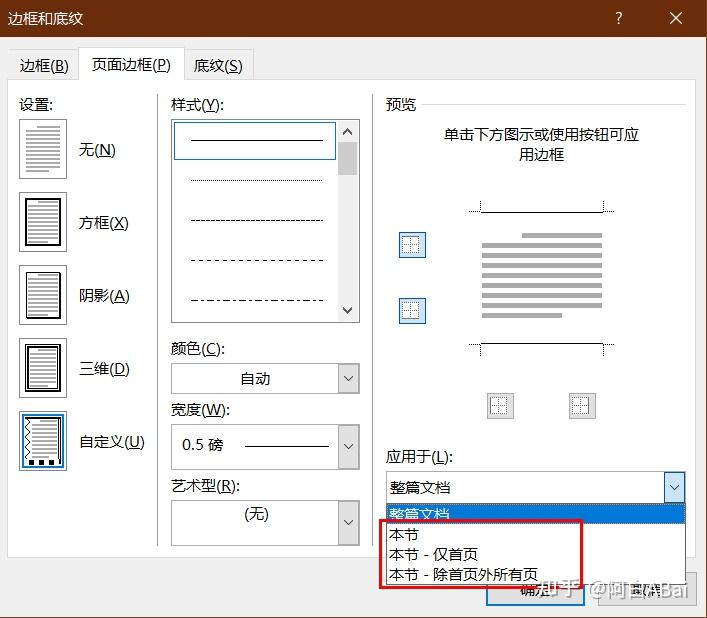707x618 pixels.
Task: Click the style list scroll up arrow
Action: (x=347, y=132)
